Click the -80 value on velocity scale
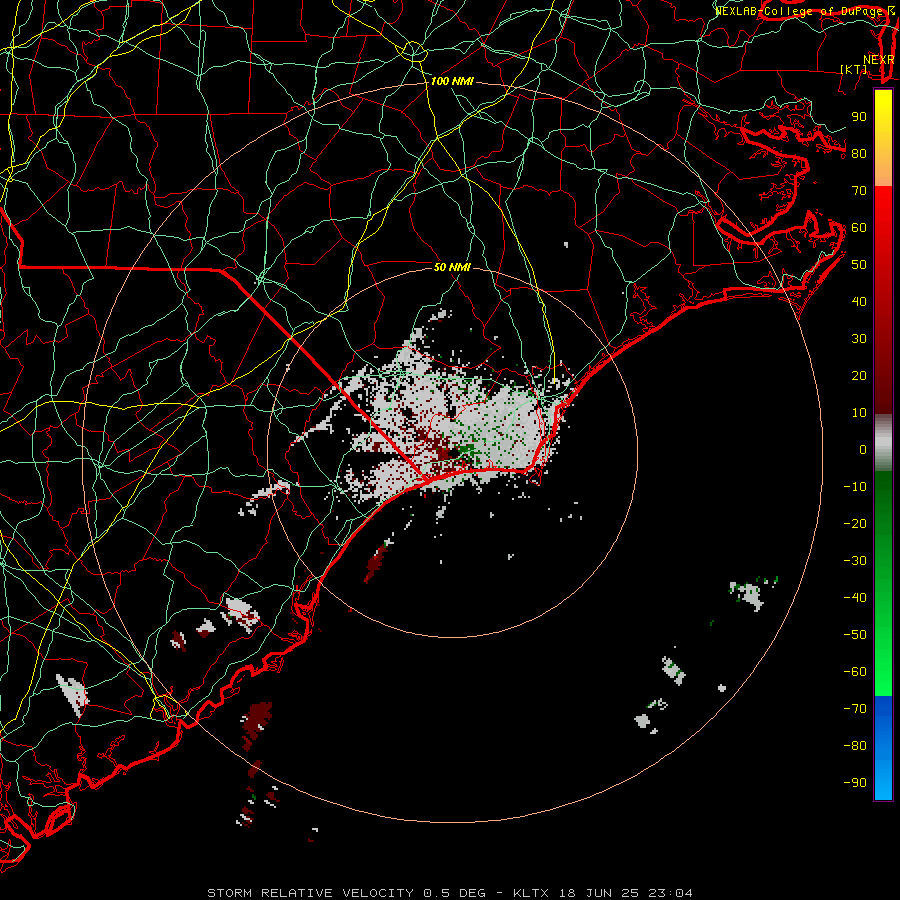Screen dimensions: 900x900 [x=855, y=746]
